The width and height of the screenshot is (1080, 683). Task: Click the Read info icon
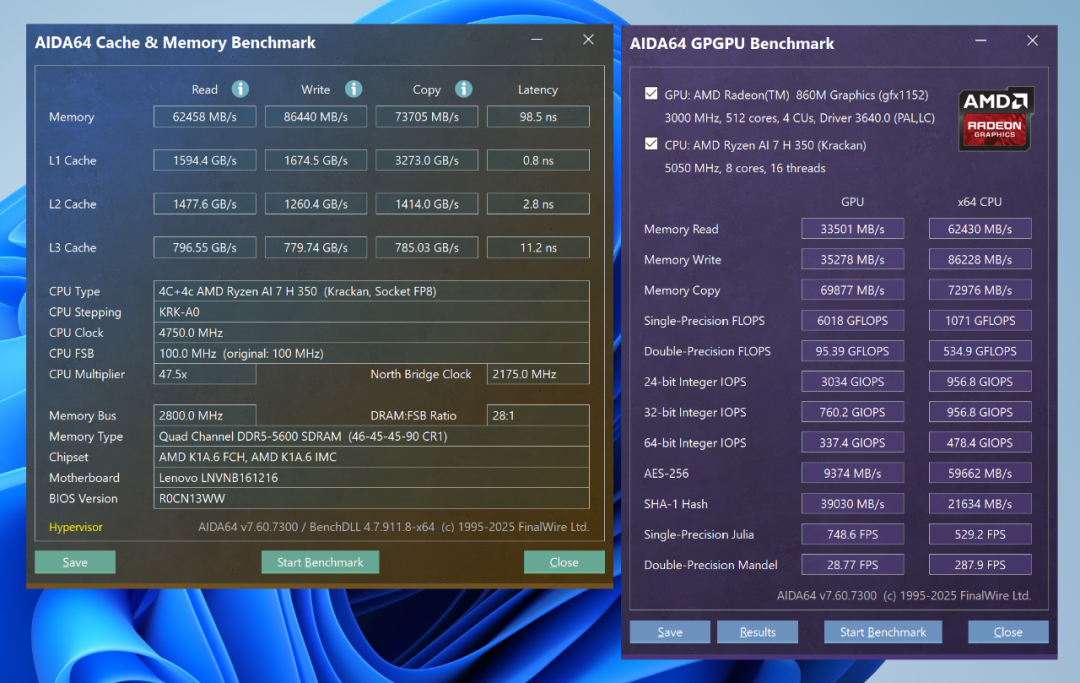point(240,89)
